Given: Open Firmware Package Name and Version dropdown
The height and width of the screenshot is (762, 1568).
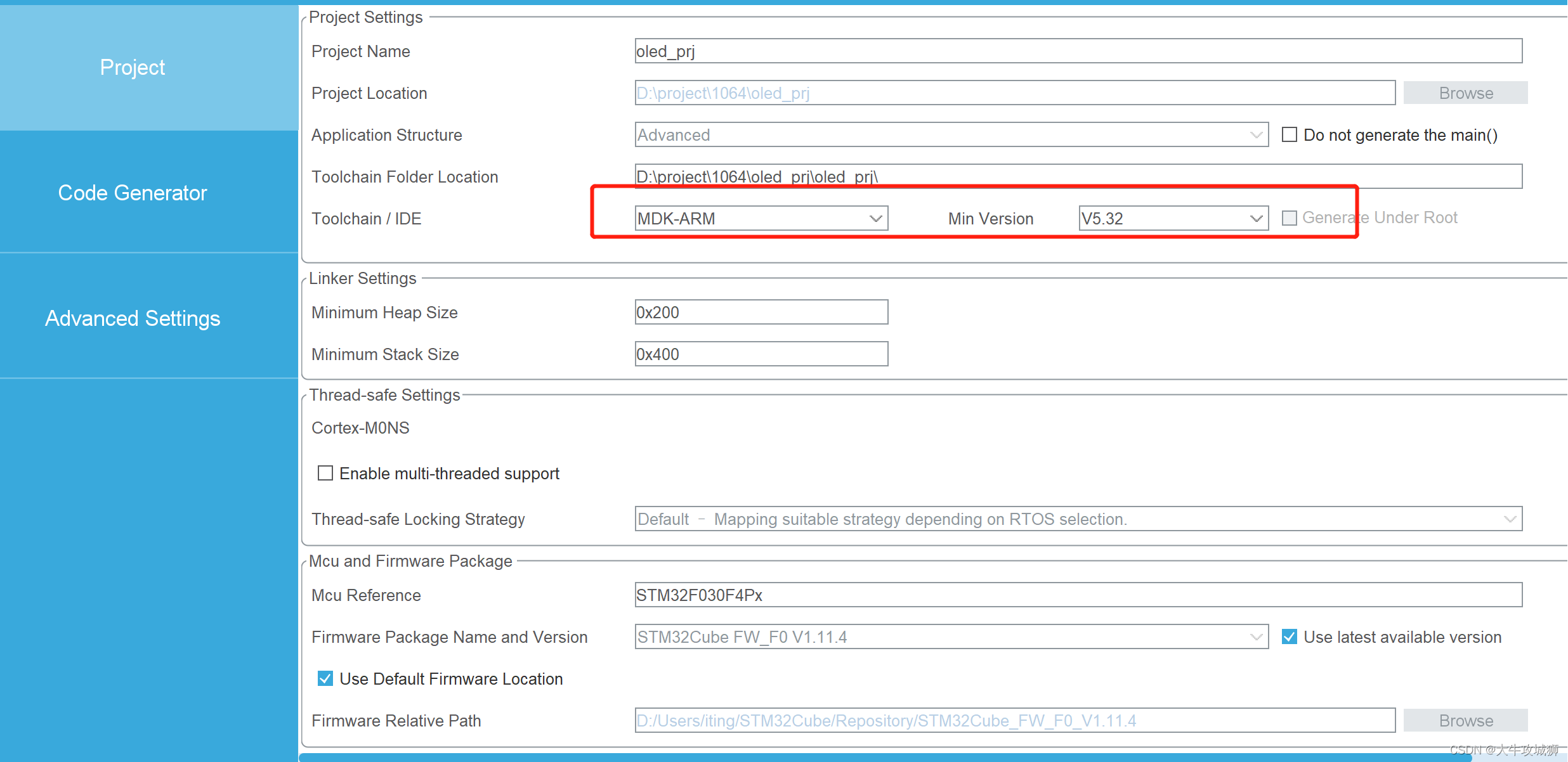Looking at the screenshot, I should pyautogui.click(x=951, y=637).
